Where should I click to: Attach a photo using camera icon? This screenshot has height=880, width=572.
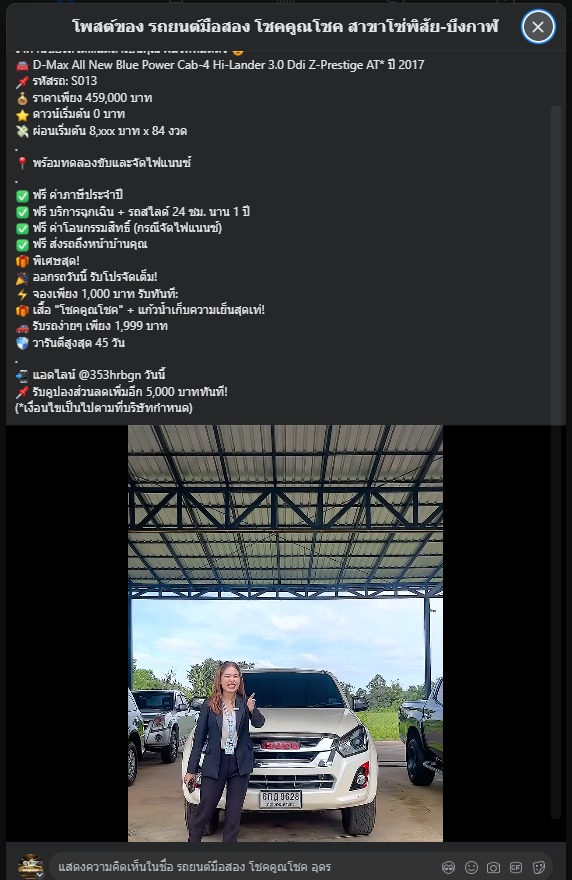click(x=493, y=867)
